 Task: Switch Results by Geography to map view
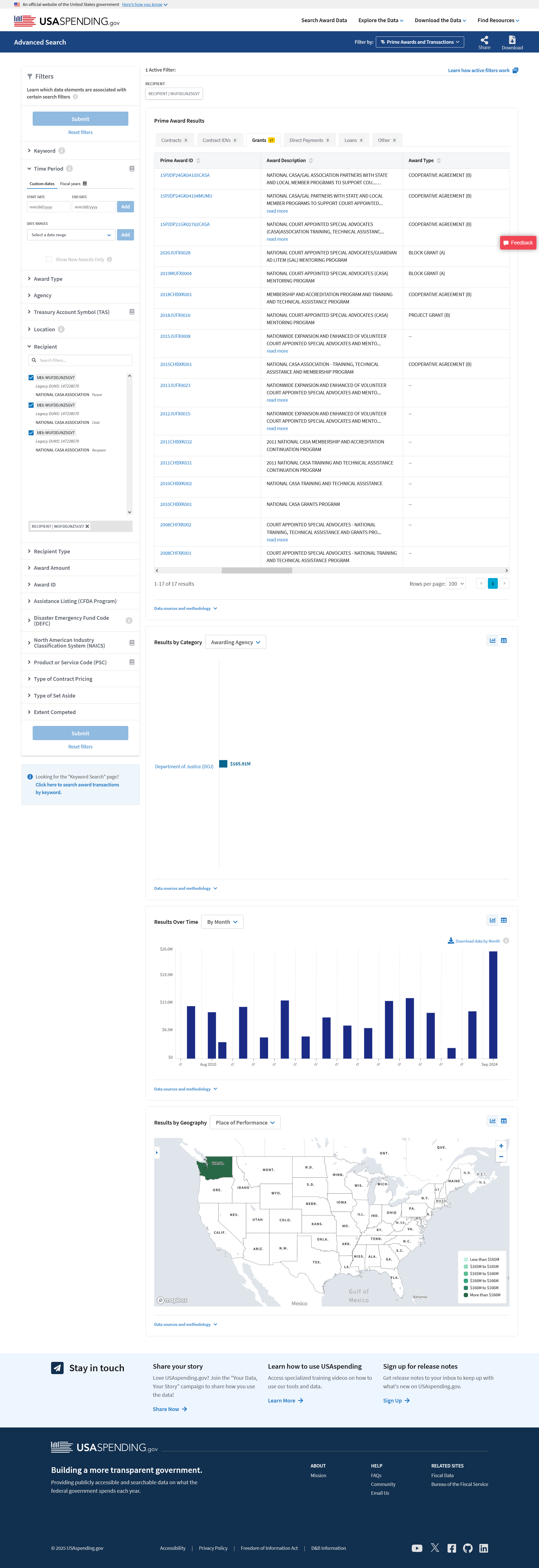(x=493, y=1121)
